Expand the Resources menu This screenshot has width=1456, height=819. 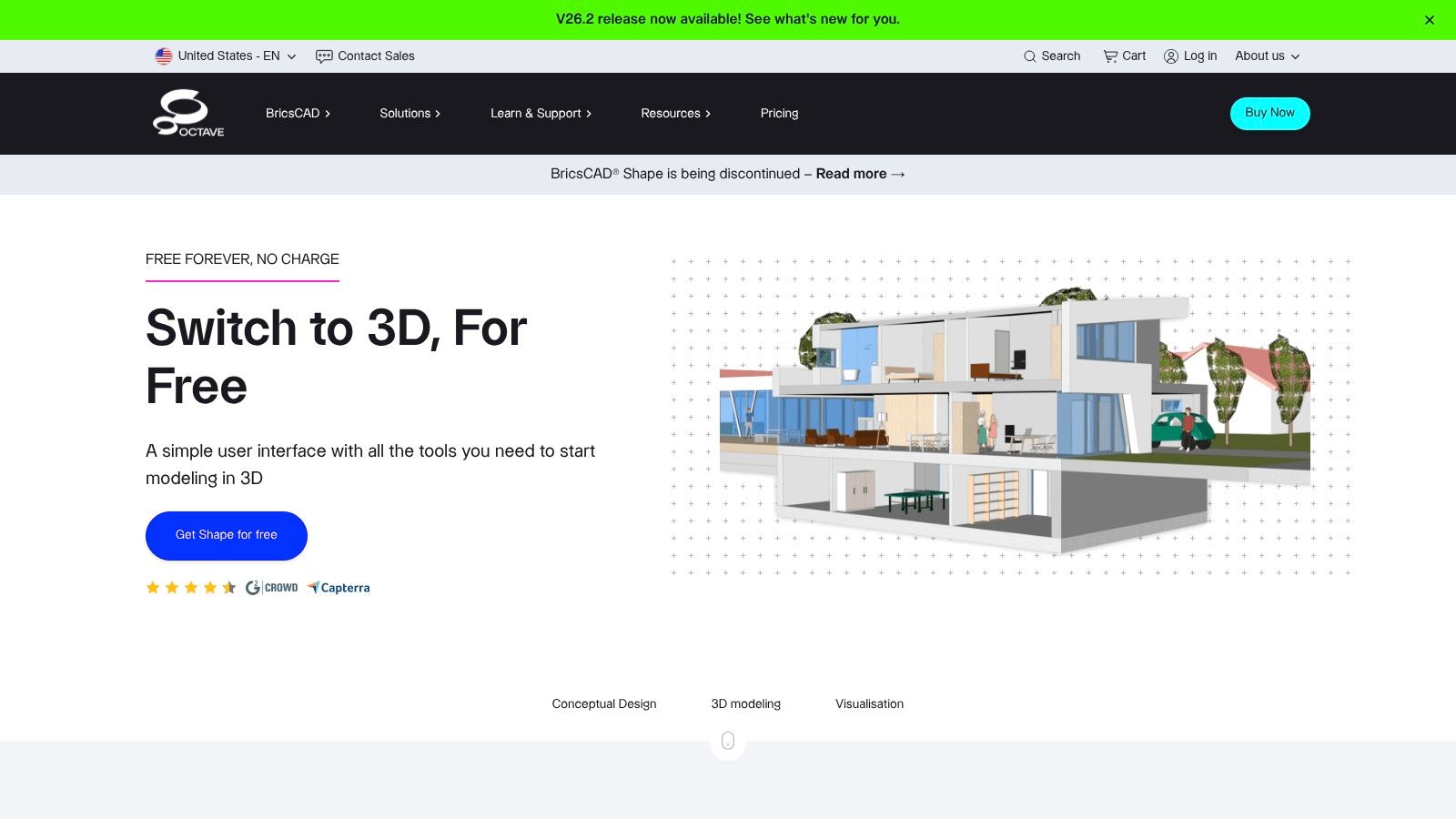(x=675, y=114)
